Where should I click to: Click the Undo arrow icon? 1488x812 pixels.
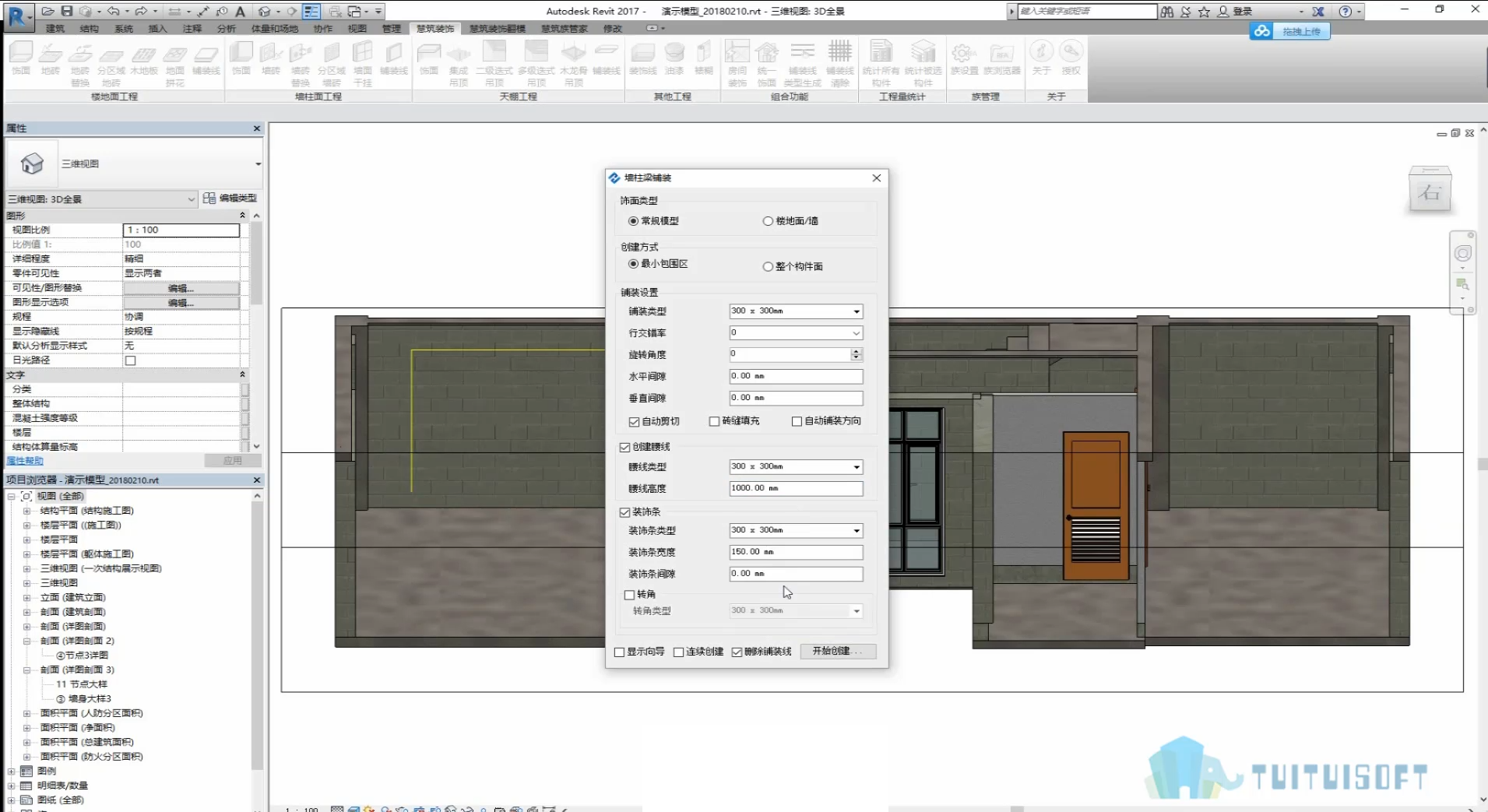113,11
